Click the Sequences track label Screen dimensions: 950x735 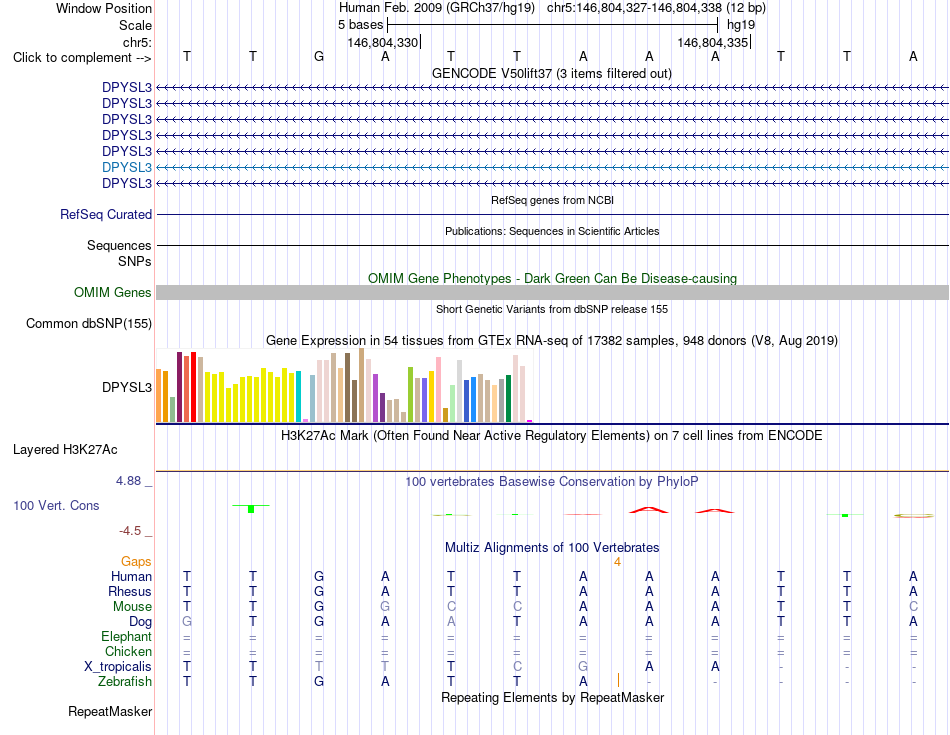pos(119,245)
